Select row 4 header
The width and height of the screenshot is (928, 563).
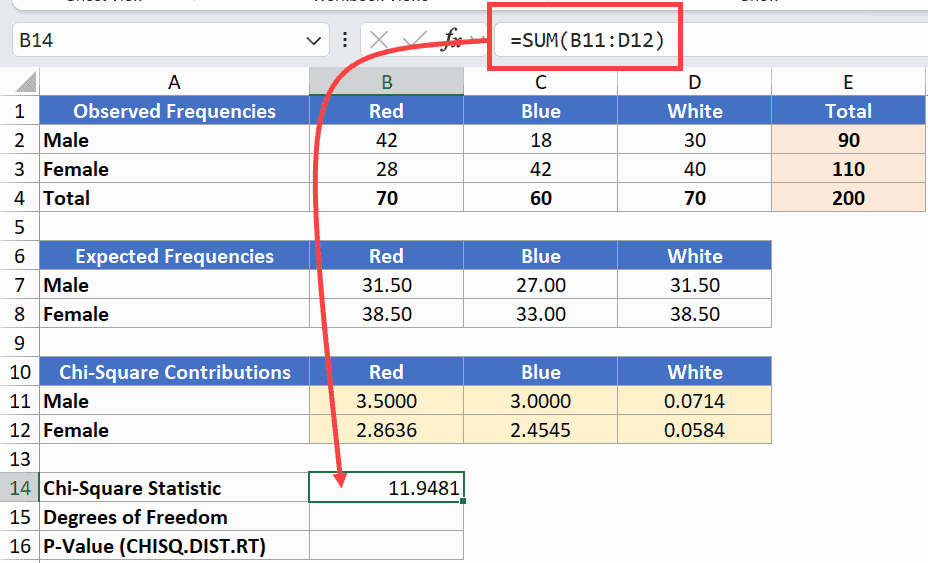coord(20,198)
